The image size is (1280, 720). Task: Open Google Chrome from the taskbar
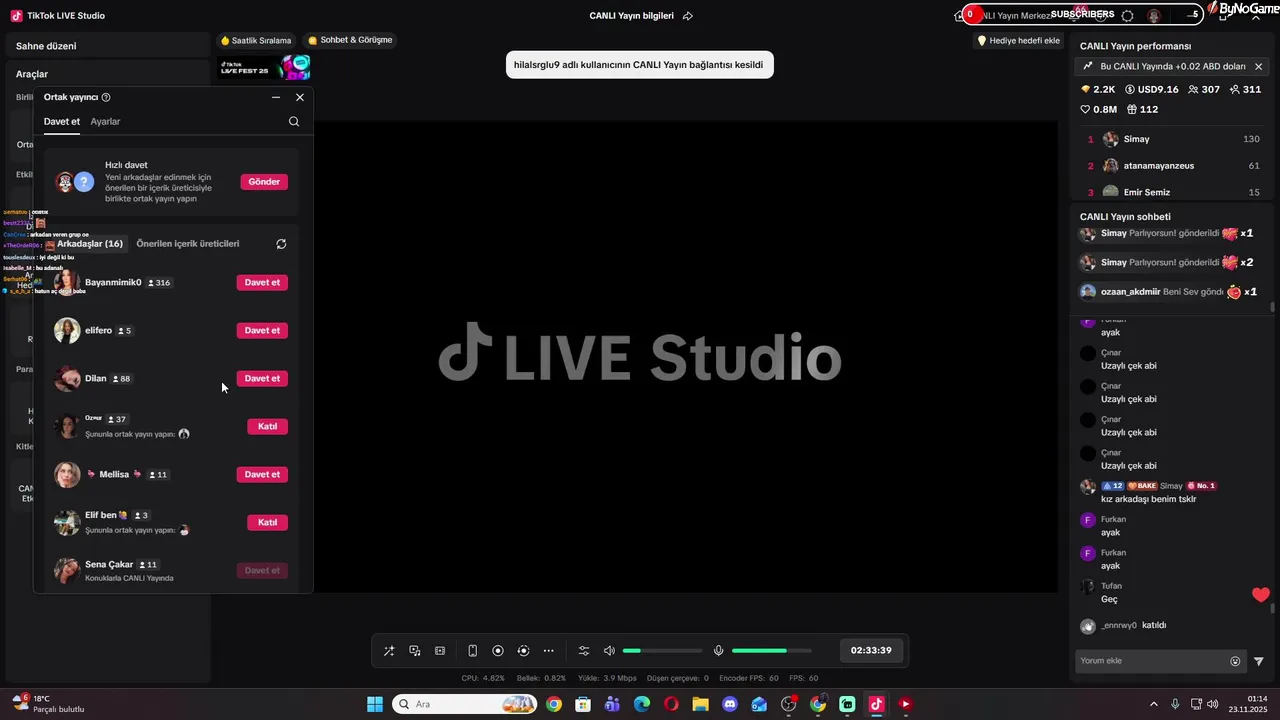(x=554, y=704)
